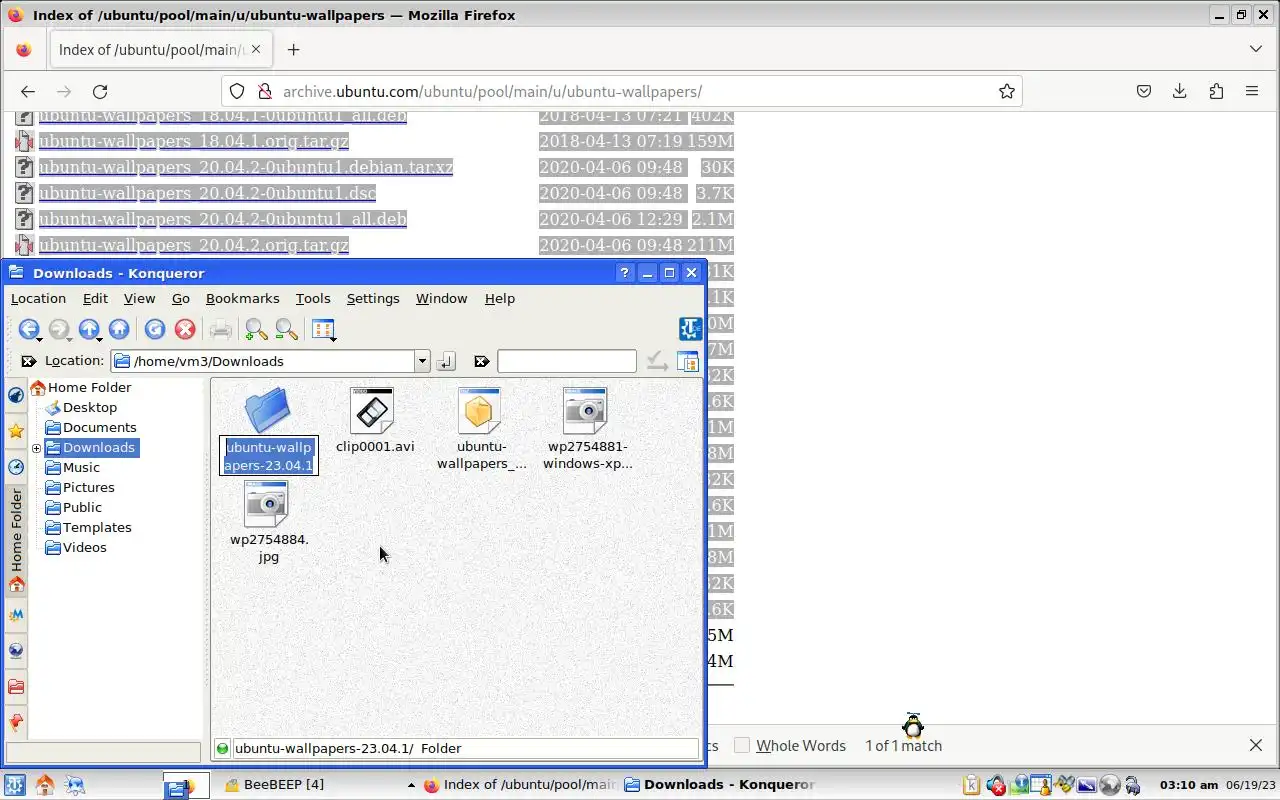This screenshot has height=800, width=1280.
Task: Open the Tools menu in Konqueror
Action: click(313, 298)
